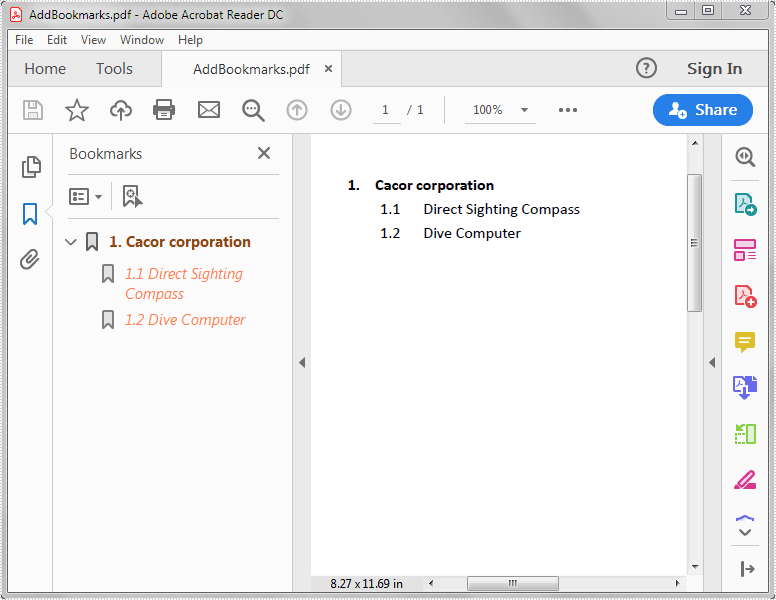776x600 pixels.
Task: Click the scroll up arrow of document
Action: coord(695,143)
